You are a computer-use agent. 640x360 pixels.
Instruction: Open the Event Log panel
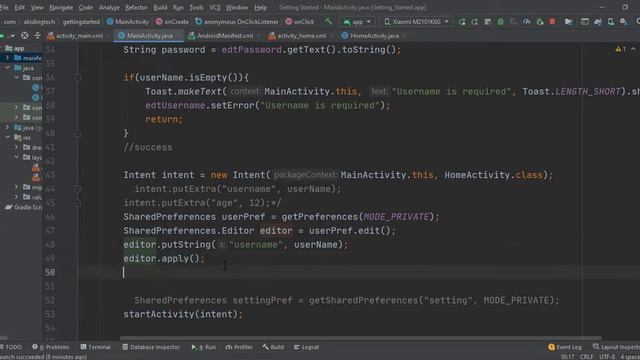click(565, 347)
